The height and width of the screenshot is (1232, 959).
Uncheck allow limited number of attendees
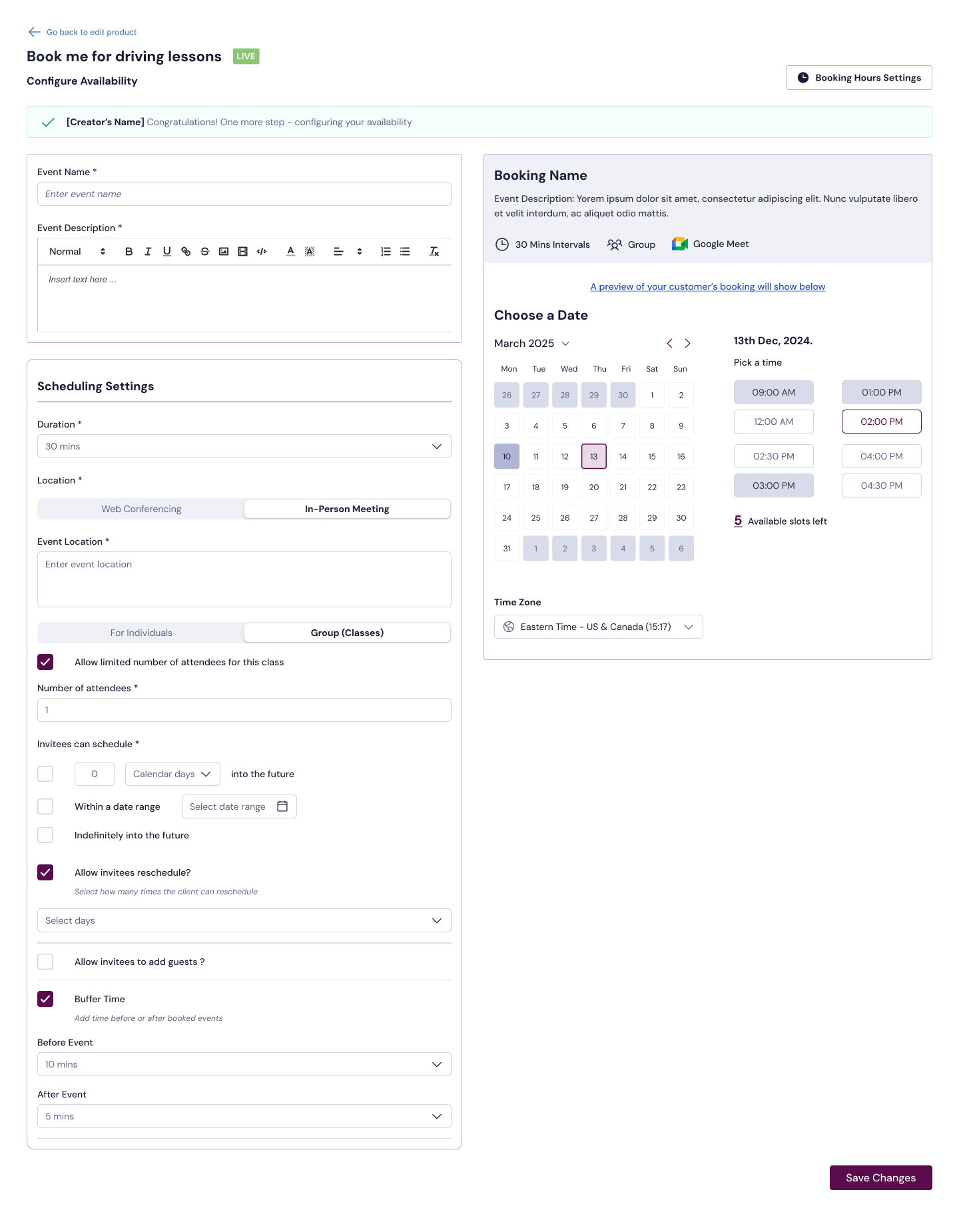click(x=45, y=662)
